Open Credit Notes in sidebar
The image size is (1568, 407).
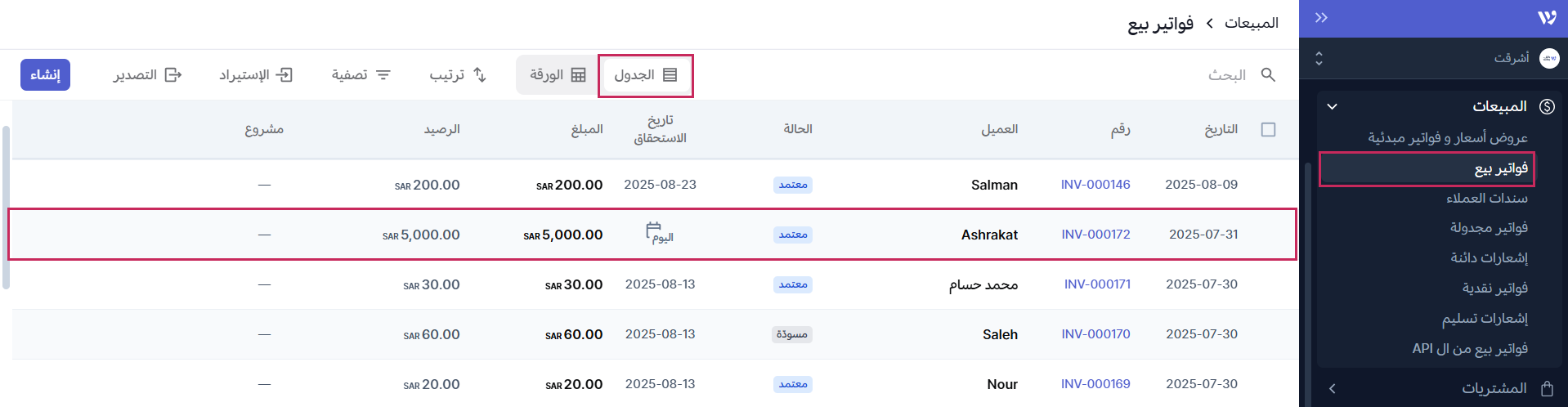(1489, 258)
